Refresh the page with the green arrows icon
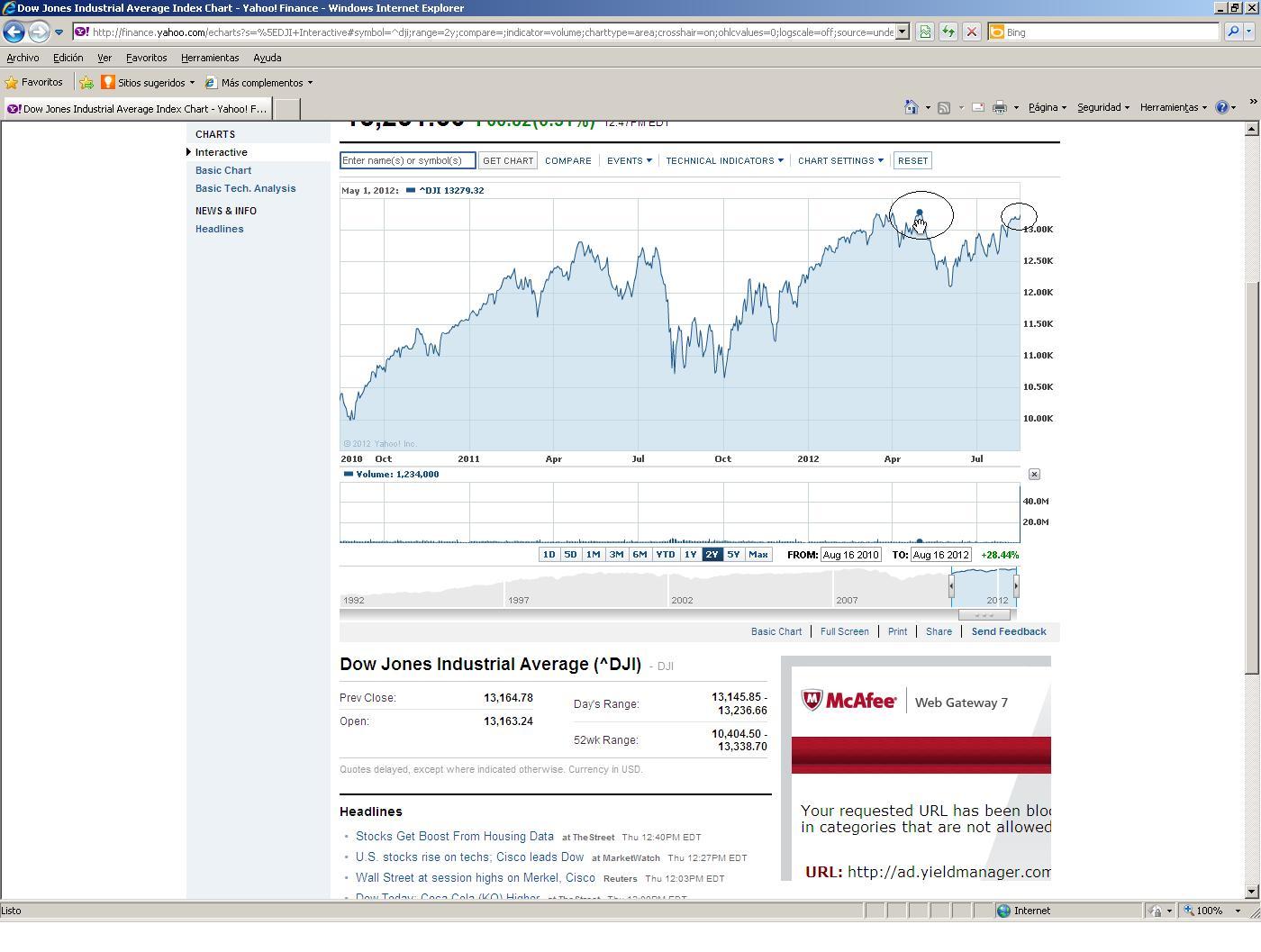 [x=948, y=32]
